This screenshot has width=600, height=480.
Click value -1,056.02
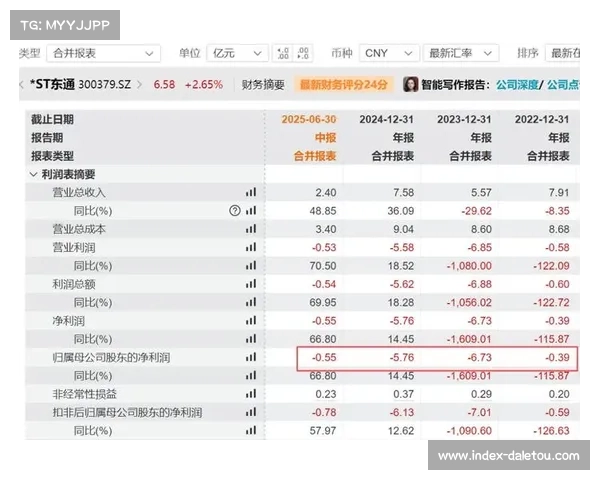469,302
